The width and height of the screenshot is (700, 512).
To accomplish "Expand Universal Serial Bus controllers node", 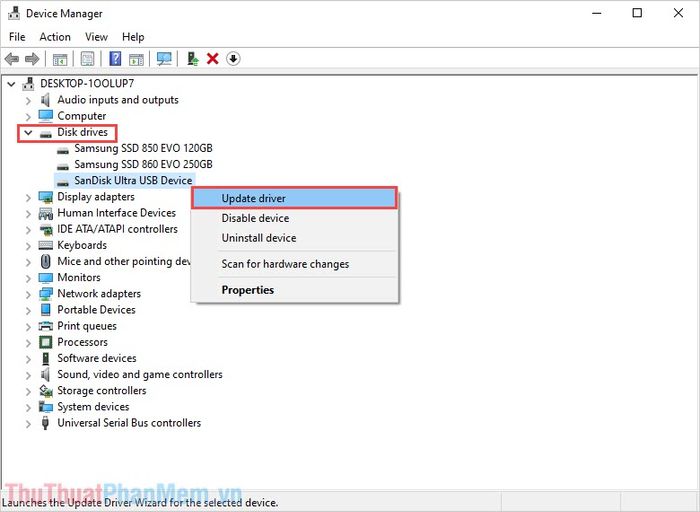I will pos(29,423).
